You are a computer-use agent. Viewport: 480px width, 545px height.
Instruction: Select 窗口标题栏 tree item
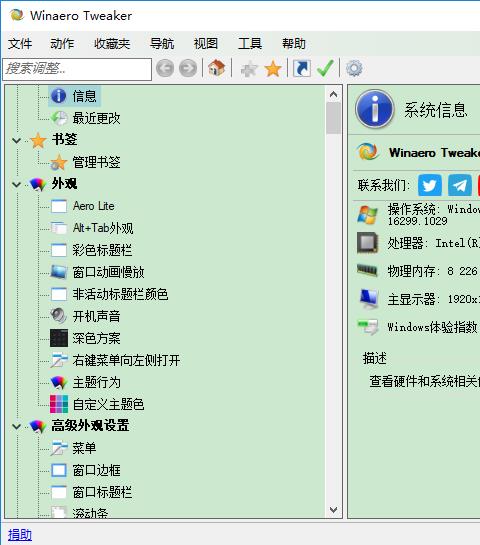pyautogui.click(x=102, y=493)
